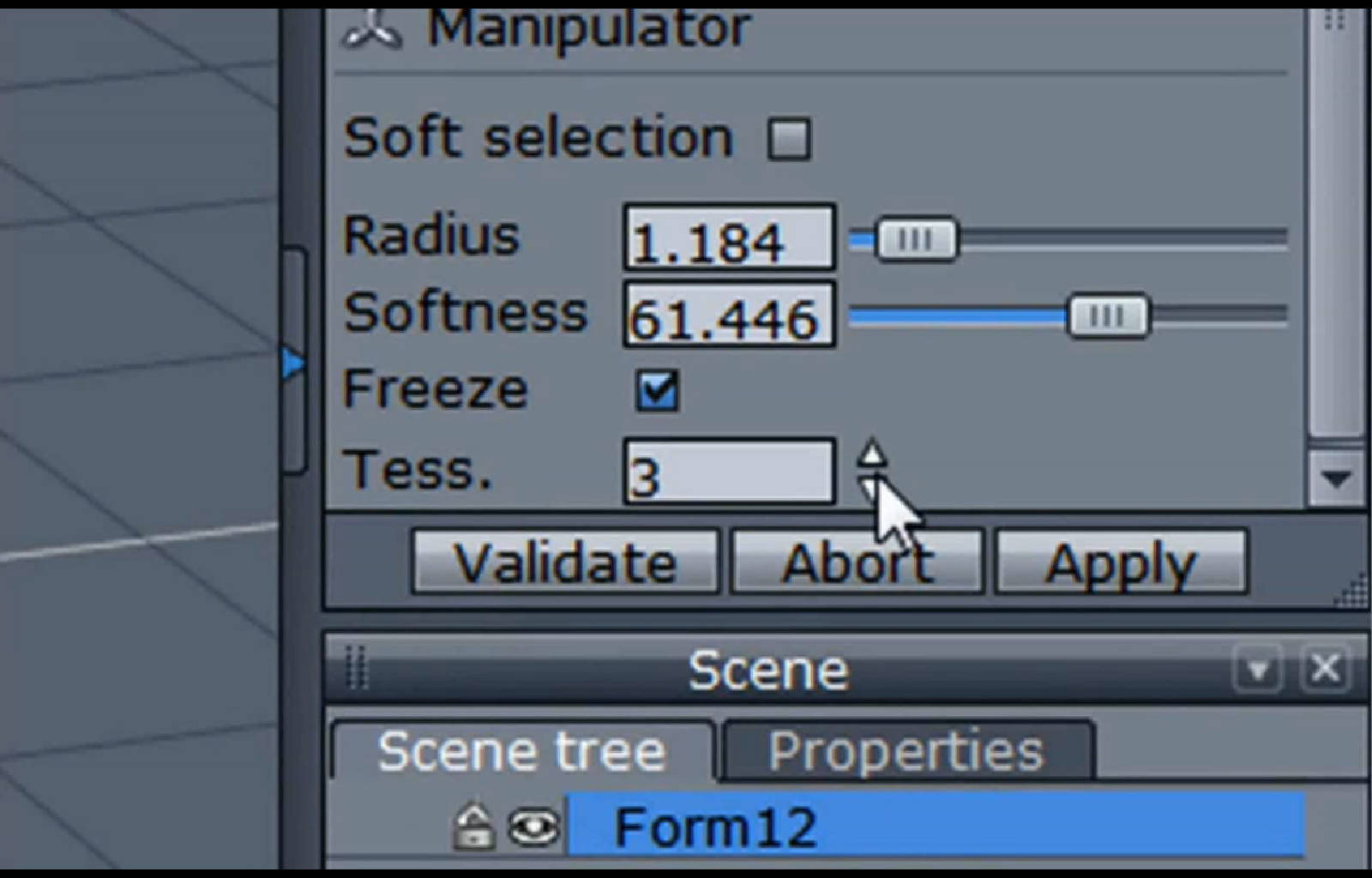Click the resize grip below Apply
This screenshot has height=878, width=1372.
1351,592
